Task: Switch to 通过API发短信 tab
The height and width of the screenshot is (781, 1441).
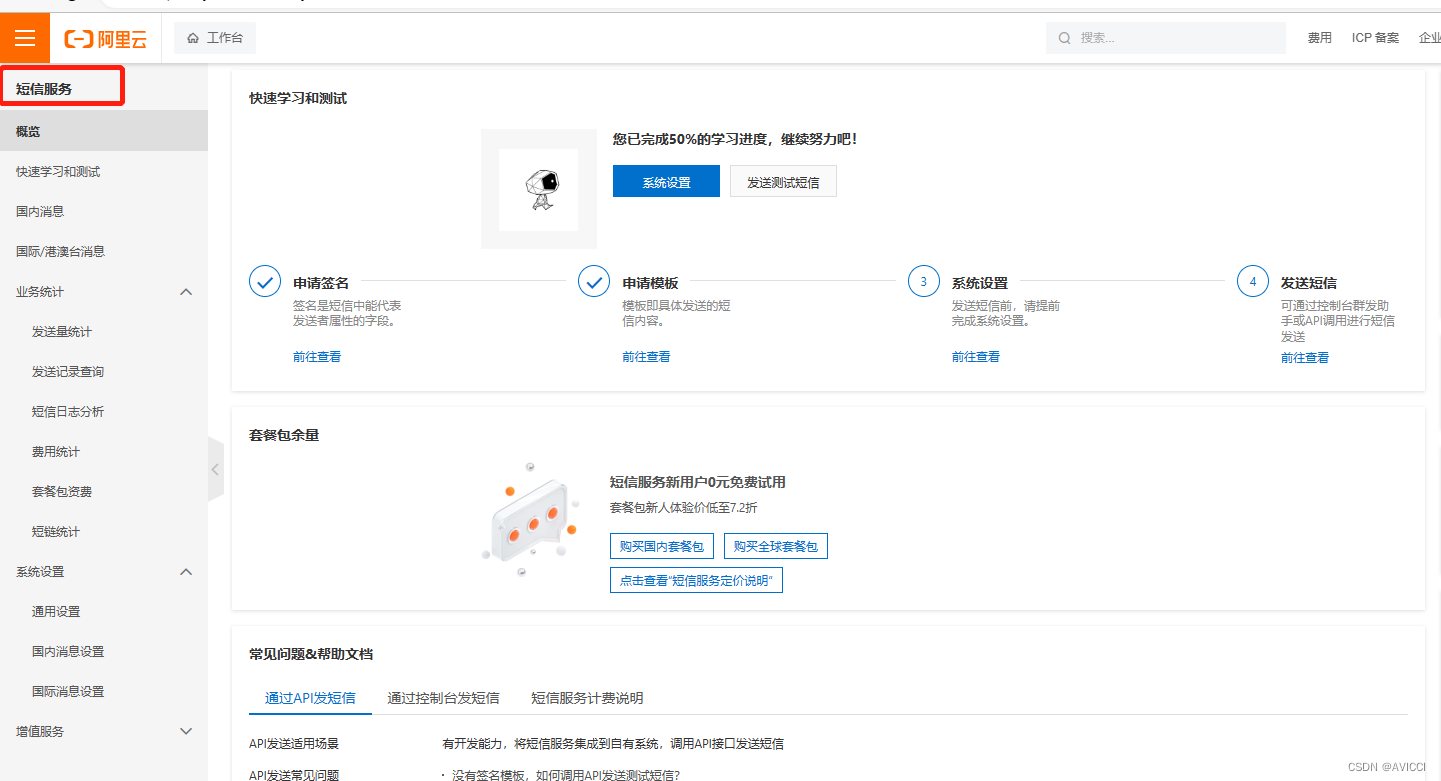Action: 310,698
